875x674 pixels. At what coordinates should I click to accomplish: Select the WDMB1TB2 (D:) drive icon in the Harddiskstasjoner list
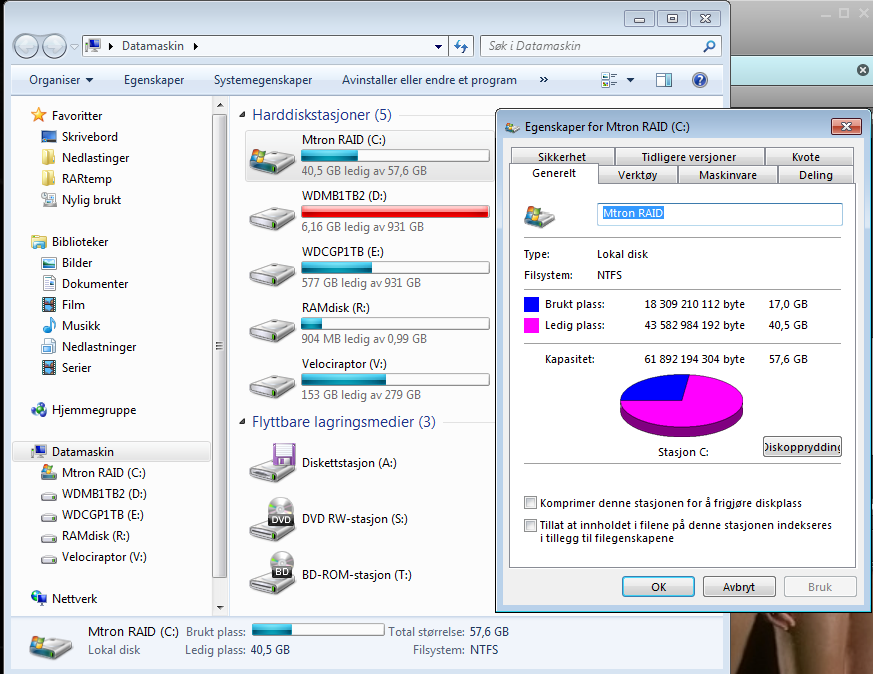point(272,217)
